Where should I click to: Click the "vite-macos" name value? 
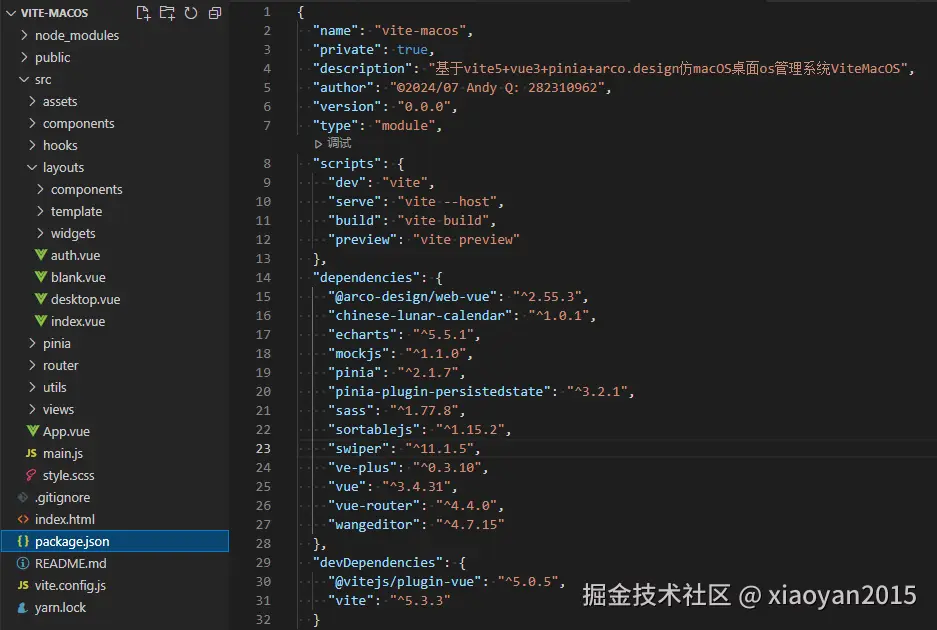click(x=419, y=30)
